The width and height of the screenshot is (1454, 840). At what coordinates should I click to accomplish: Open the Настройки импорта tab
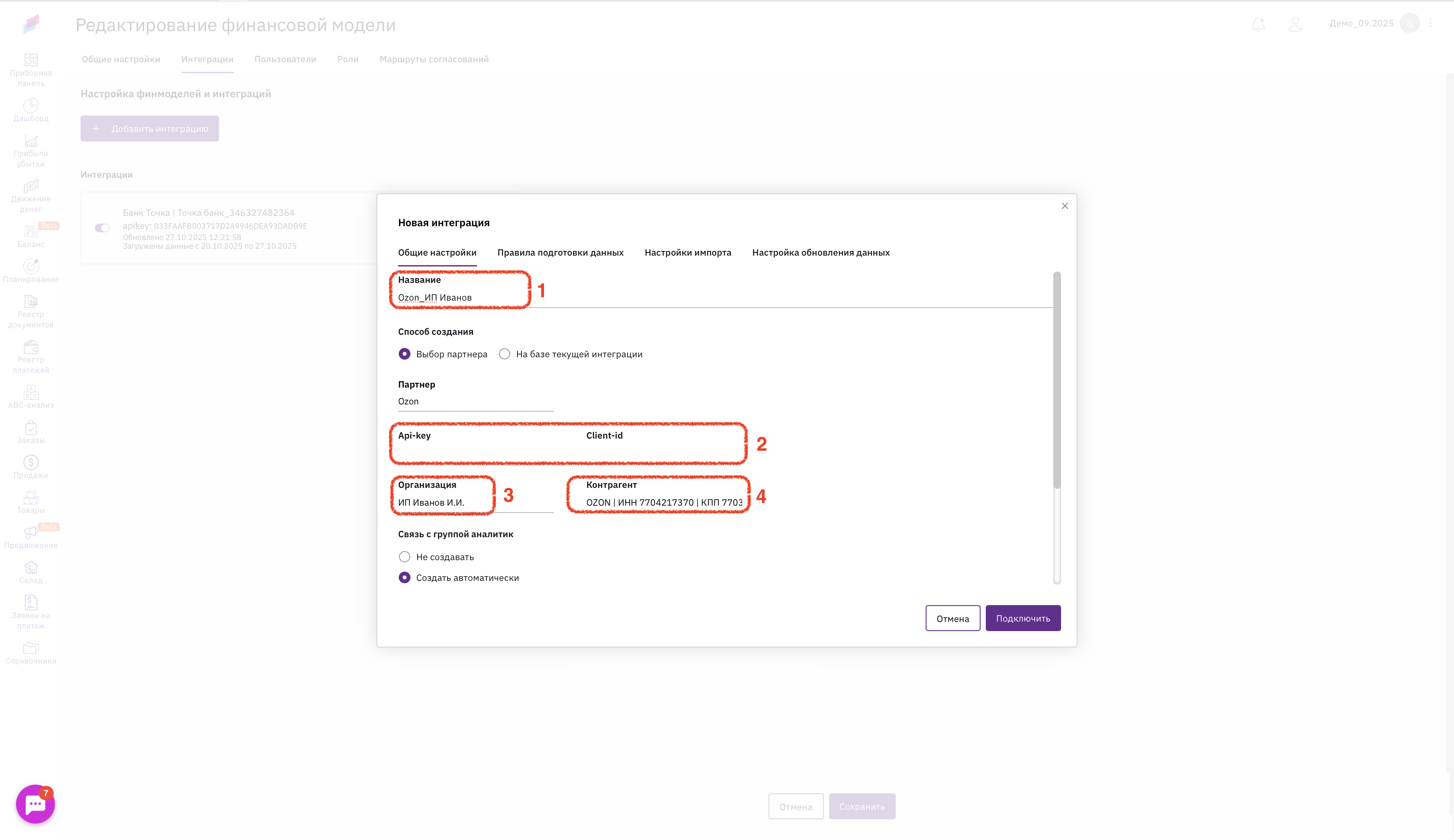point(688,253)
